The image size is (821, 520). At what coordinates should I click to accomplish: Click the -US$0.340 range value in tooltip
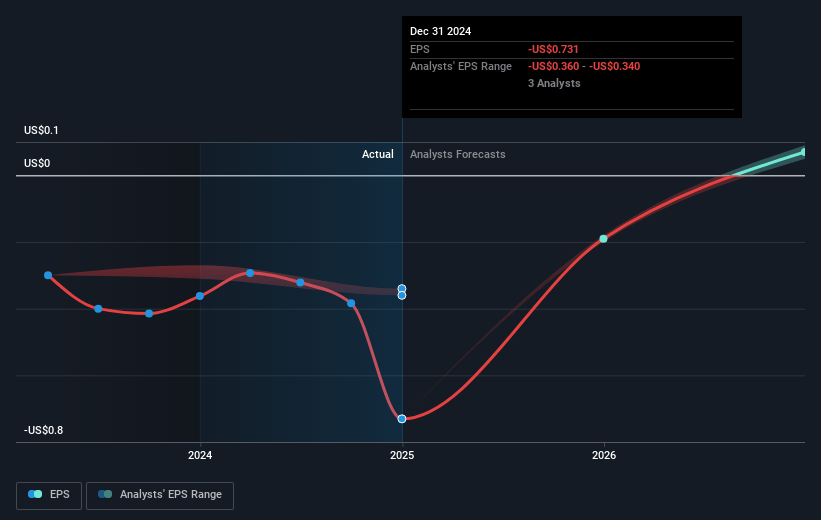615,67
